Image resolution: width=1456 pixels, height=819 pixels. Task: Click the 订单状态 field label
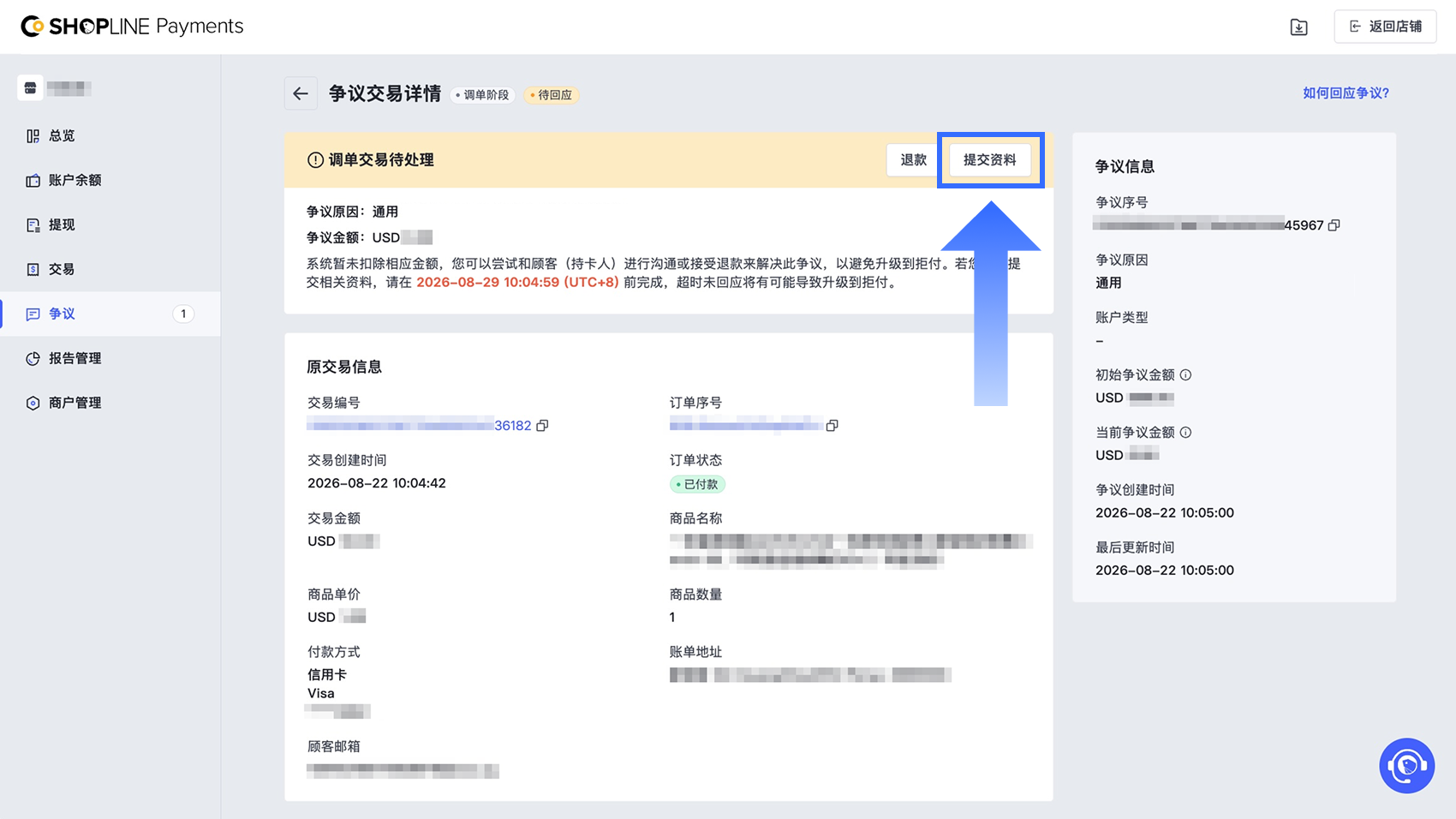pos(695,461)
